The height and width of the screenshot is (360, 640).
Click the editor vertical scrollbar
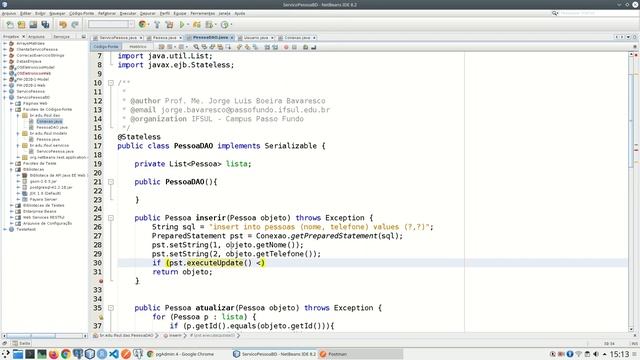pos(631,192)
